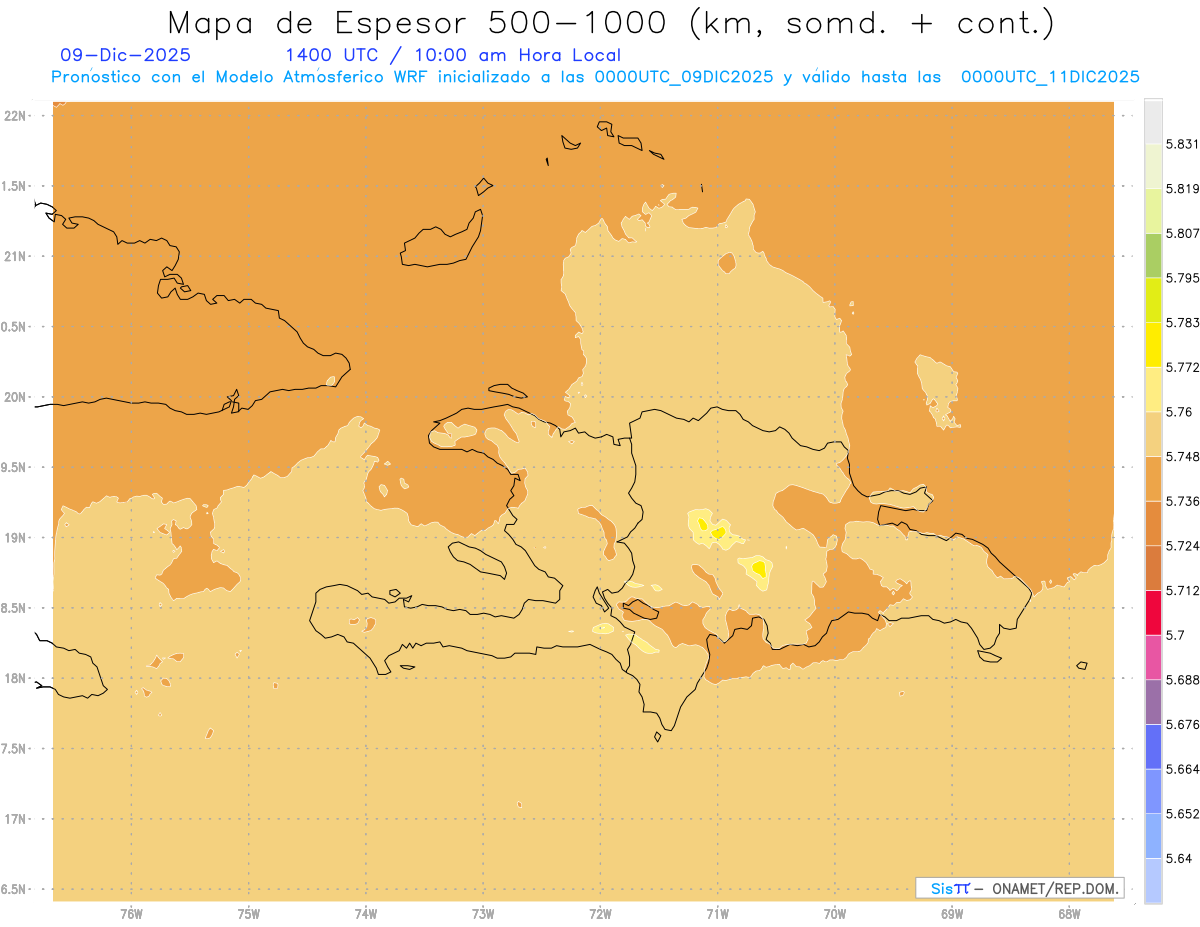The height and width of the screenshot is (927, 1200).
Task: Select the date text '09-Dic-2025'
Action: (125, 55)
